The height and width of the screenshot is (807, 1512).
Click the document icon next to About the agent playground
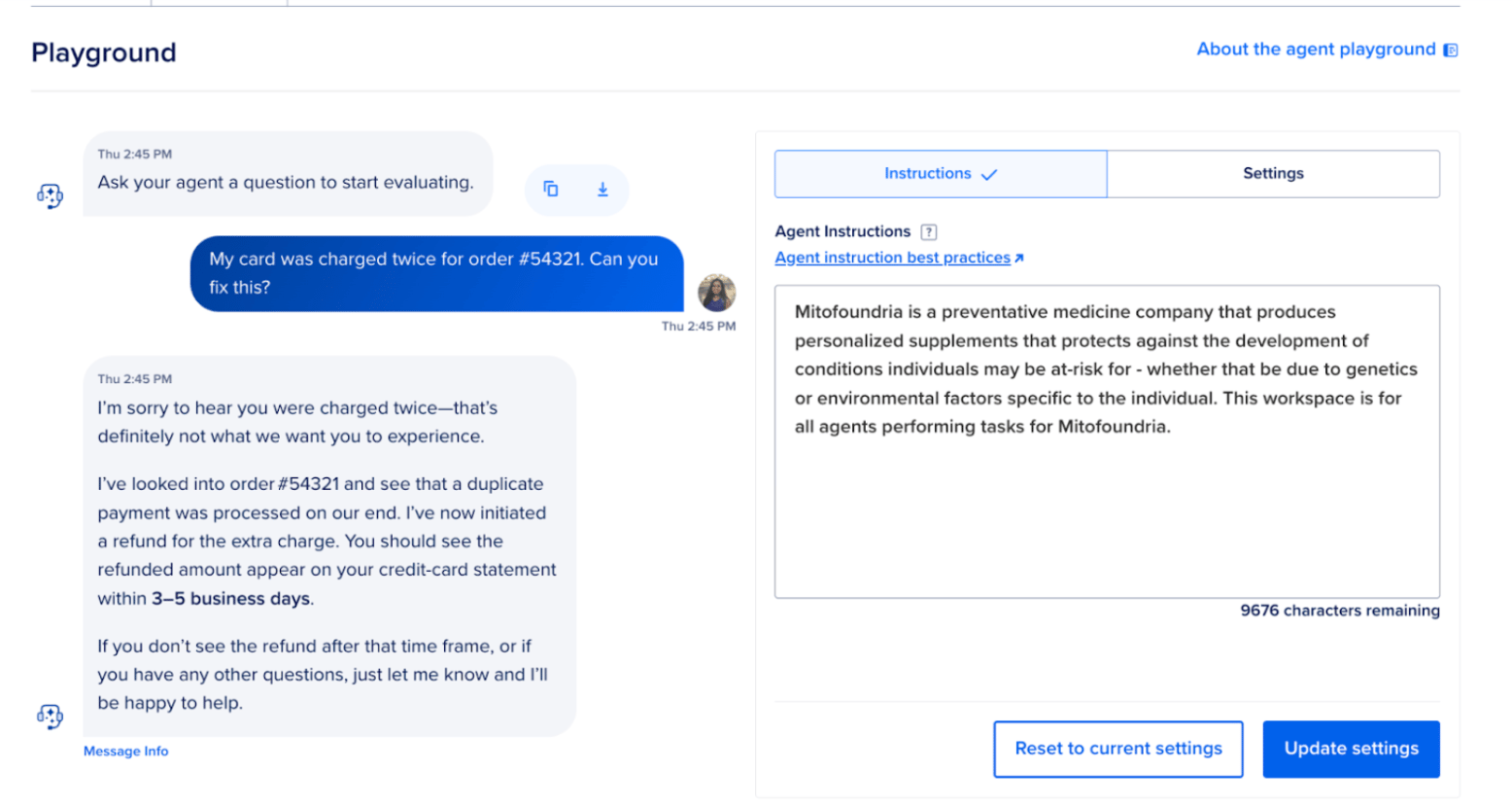[x=1451, y=50]
